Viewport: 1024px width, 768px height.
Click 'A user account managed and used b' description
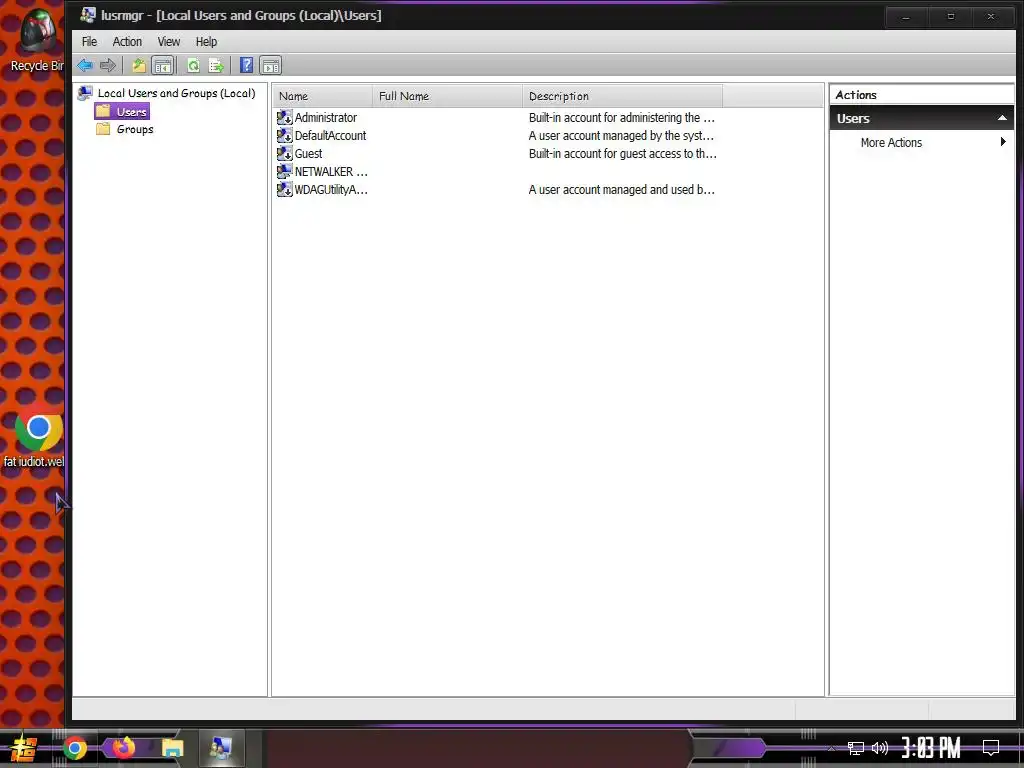click(x=622, y=189)
